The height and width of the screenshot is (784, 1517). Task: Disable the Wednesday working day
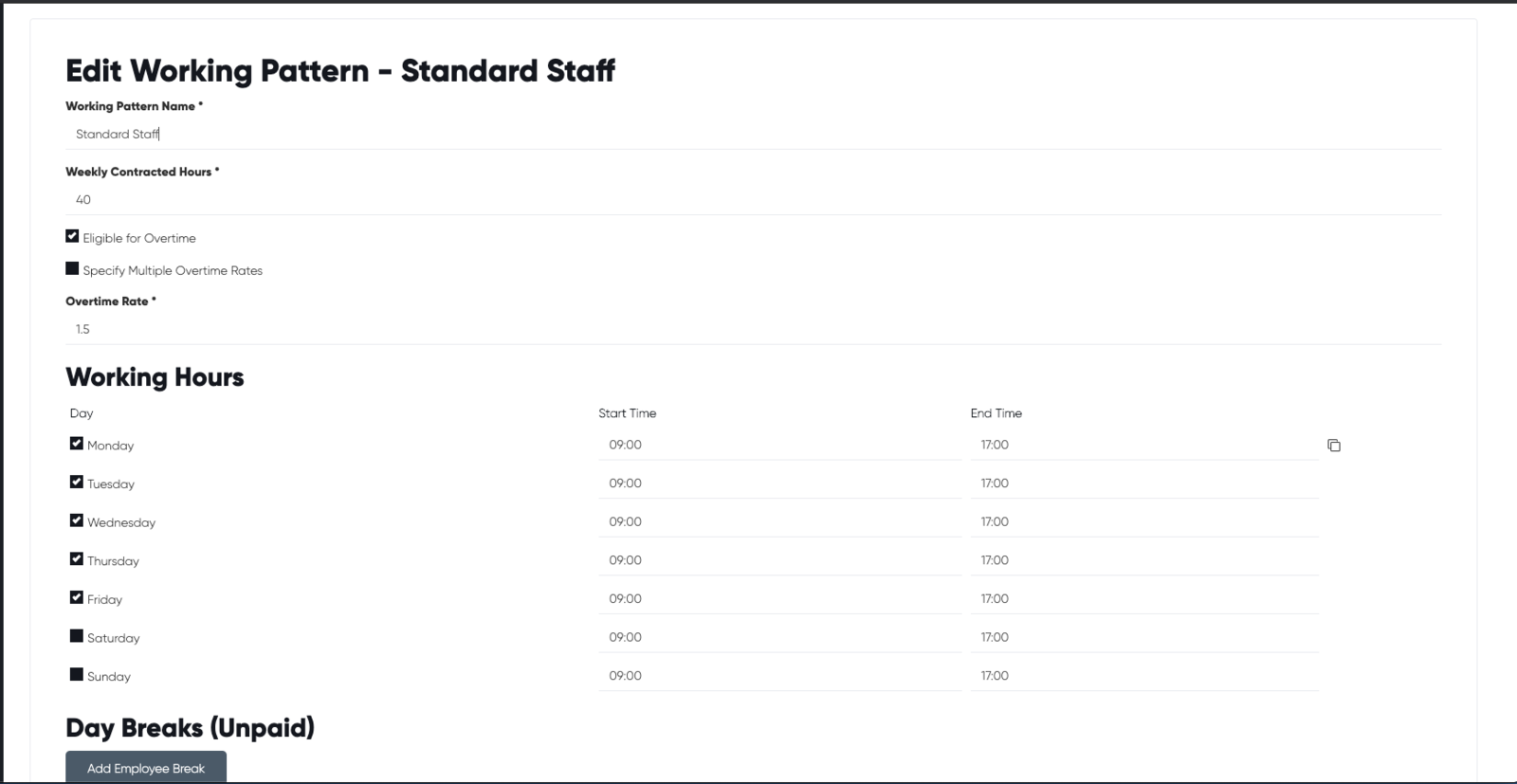tap(77, 520)
